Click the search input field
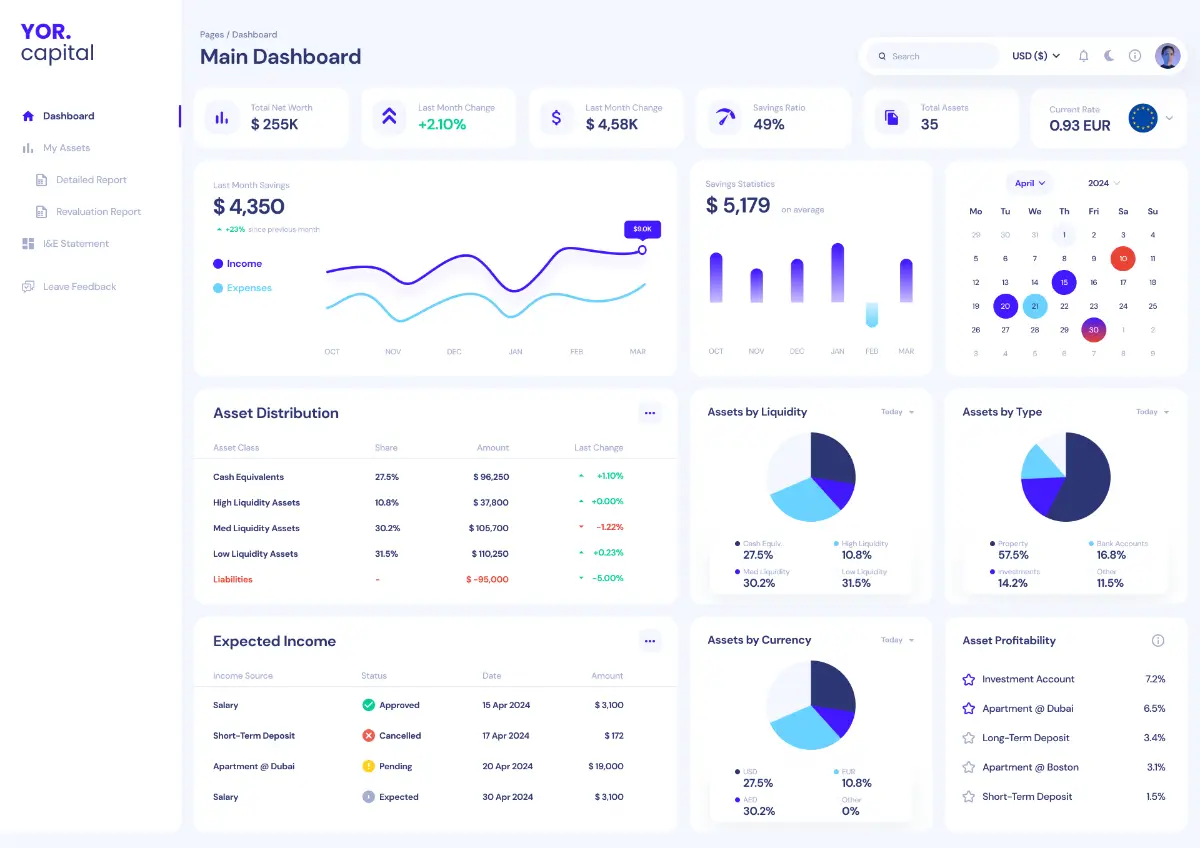This screenshot has height=848, width=1200. (x=935, y=56)
